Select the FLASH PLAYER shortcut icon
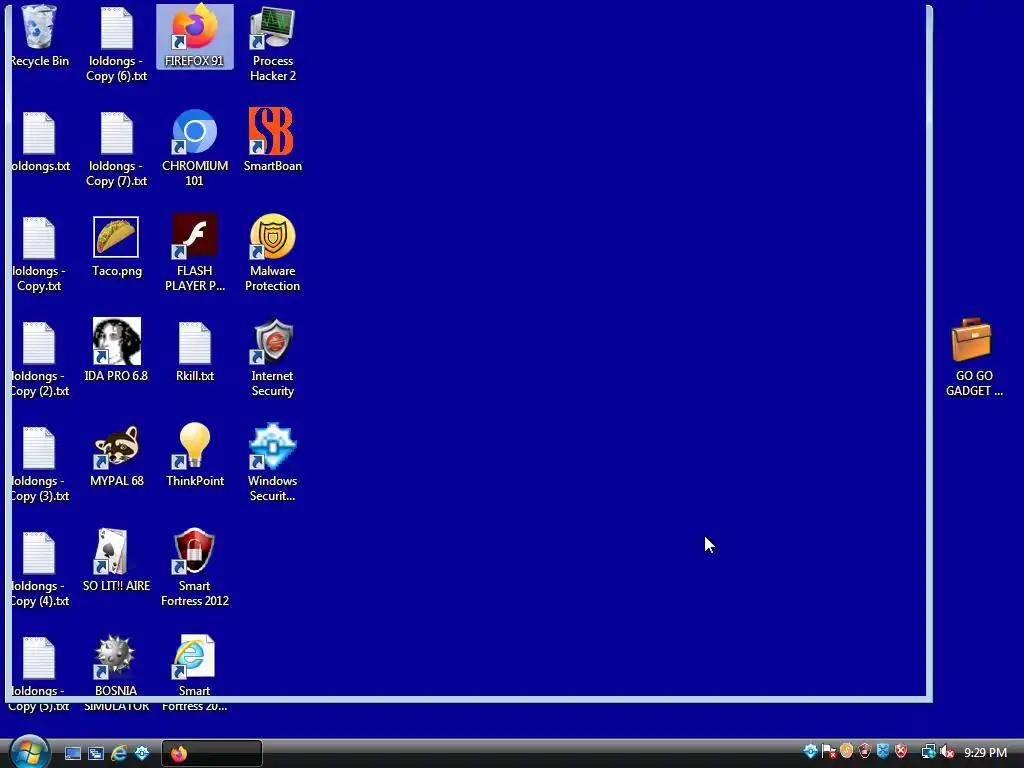The width and height of the screenshot is (1024, 768). pos(195,253)
